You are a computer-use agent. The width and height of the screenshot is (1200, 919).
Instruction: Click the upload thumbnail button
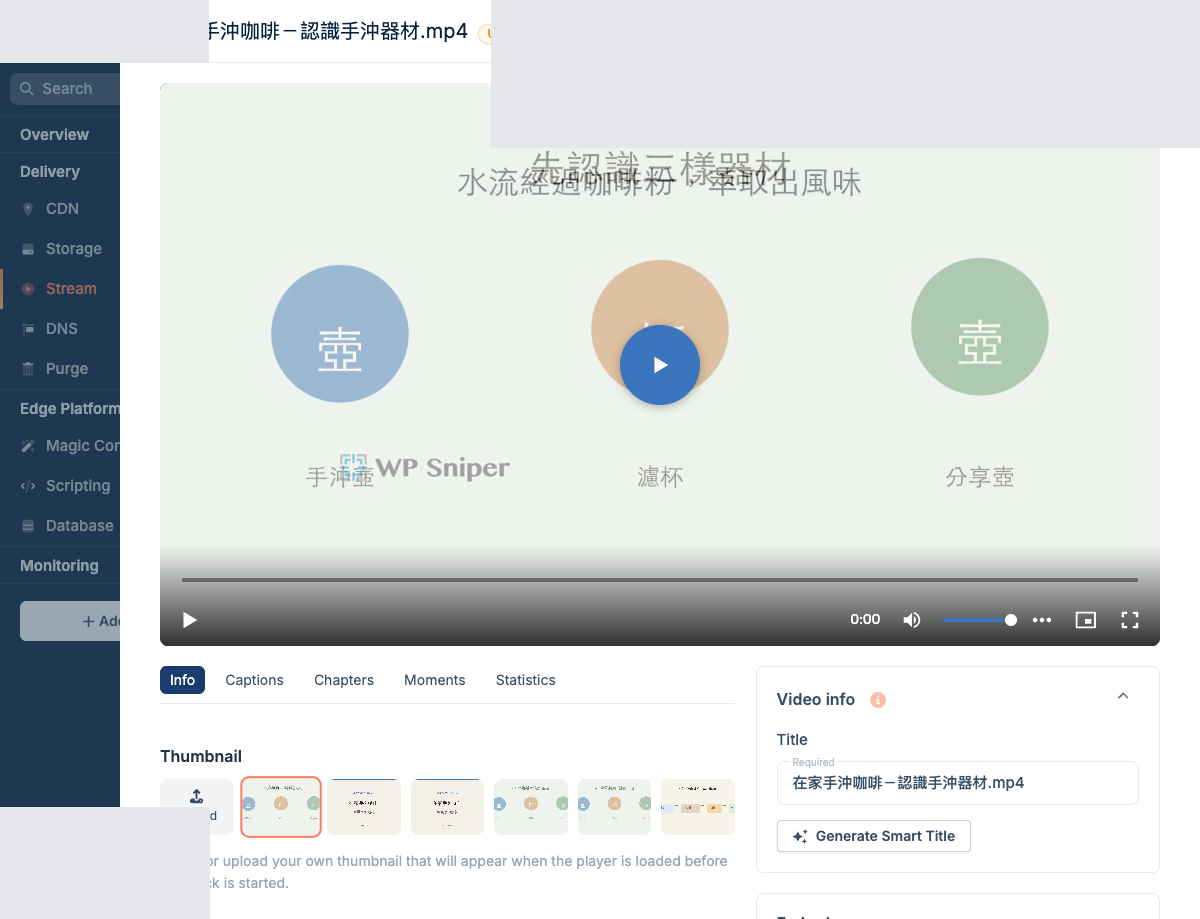pyautogui.click(x=197, y=807)
